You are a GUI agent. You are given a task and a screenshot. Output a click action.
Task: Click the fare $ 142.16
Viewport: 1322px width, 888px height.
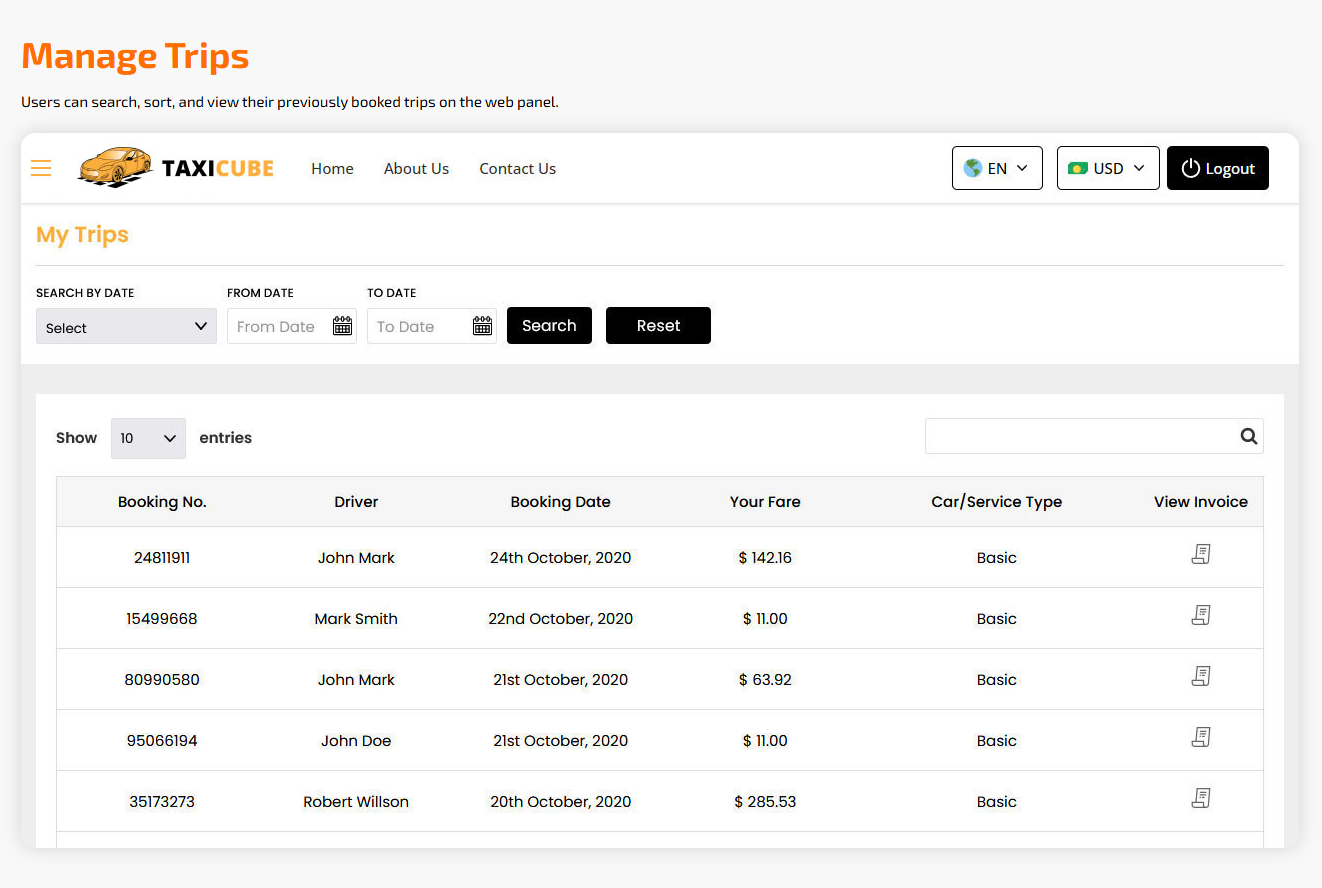pyautogui.click(x=765, y=558)
